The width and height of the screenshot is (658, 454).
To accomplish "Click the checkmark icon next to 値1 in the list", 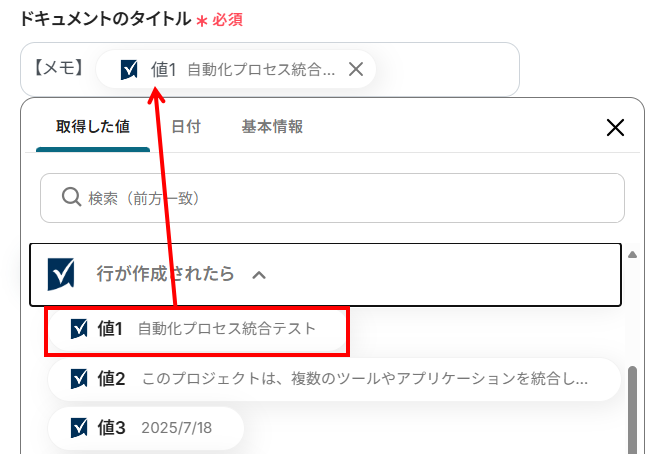I will point(79,328).
